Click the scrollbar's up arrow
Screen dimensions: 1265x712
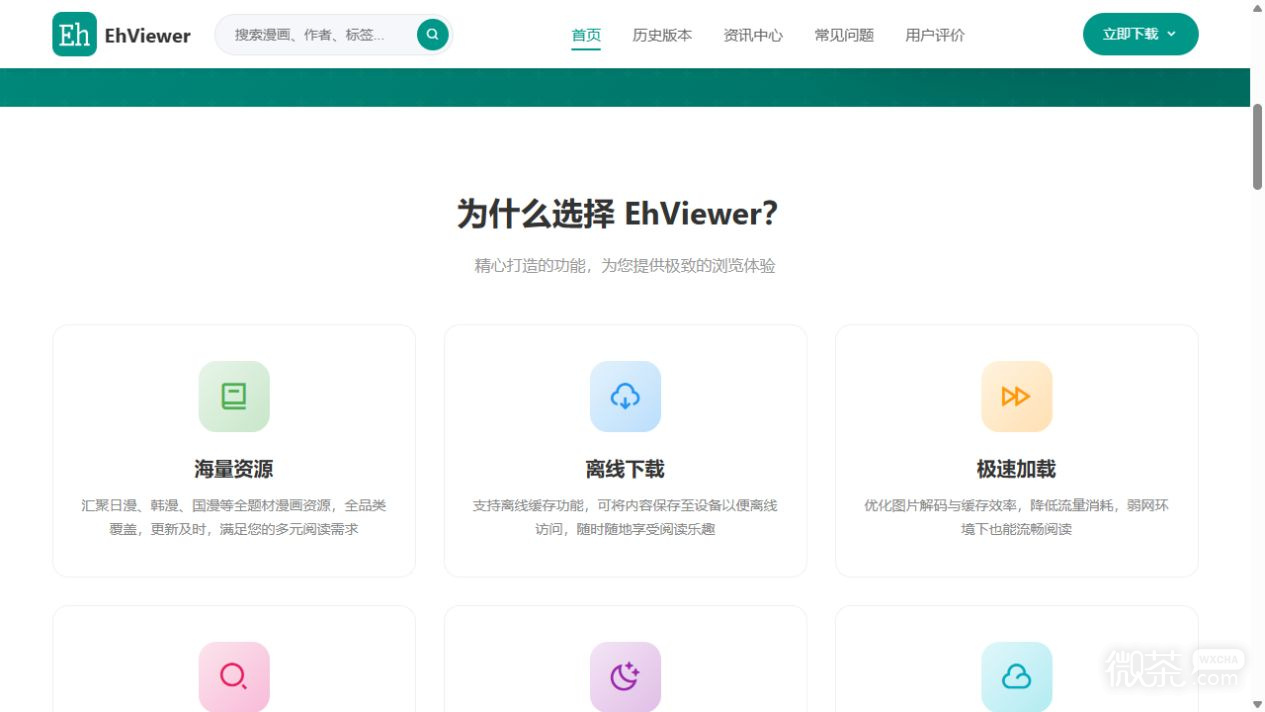(1257, 8)
